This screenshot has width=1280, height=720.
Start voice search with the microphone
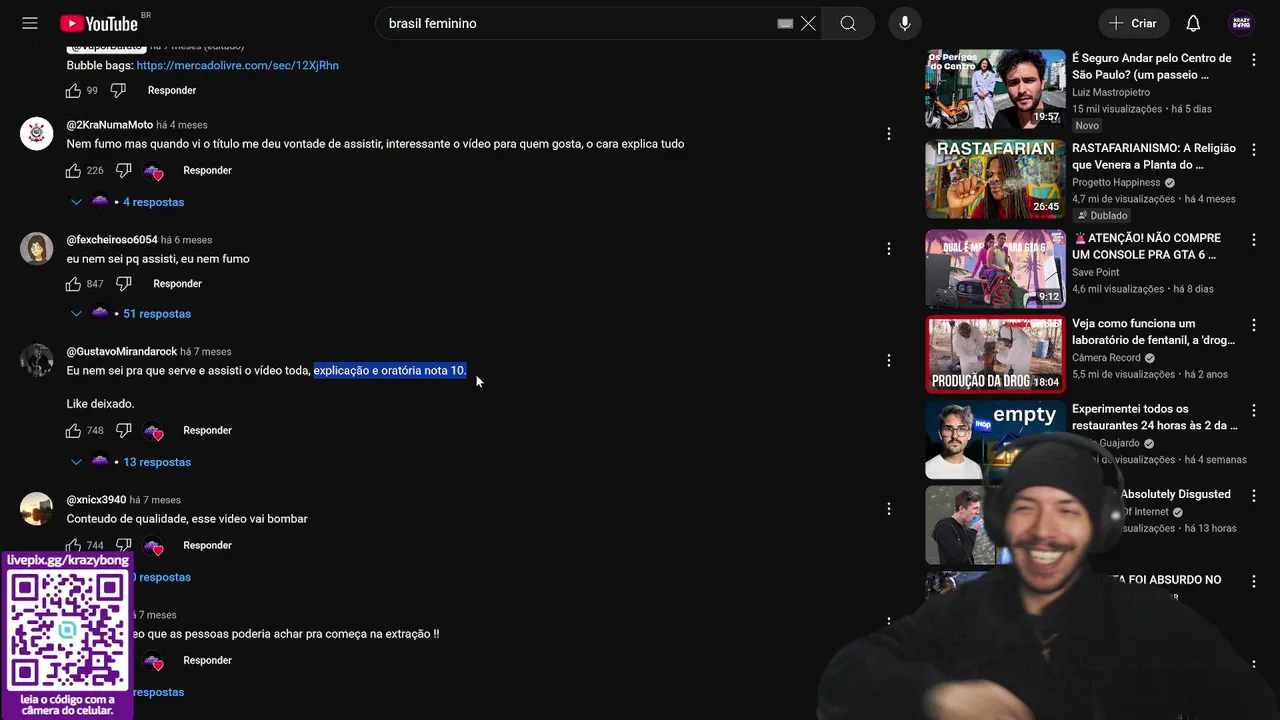[905, 23]
